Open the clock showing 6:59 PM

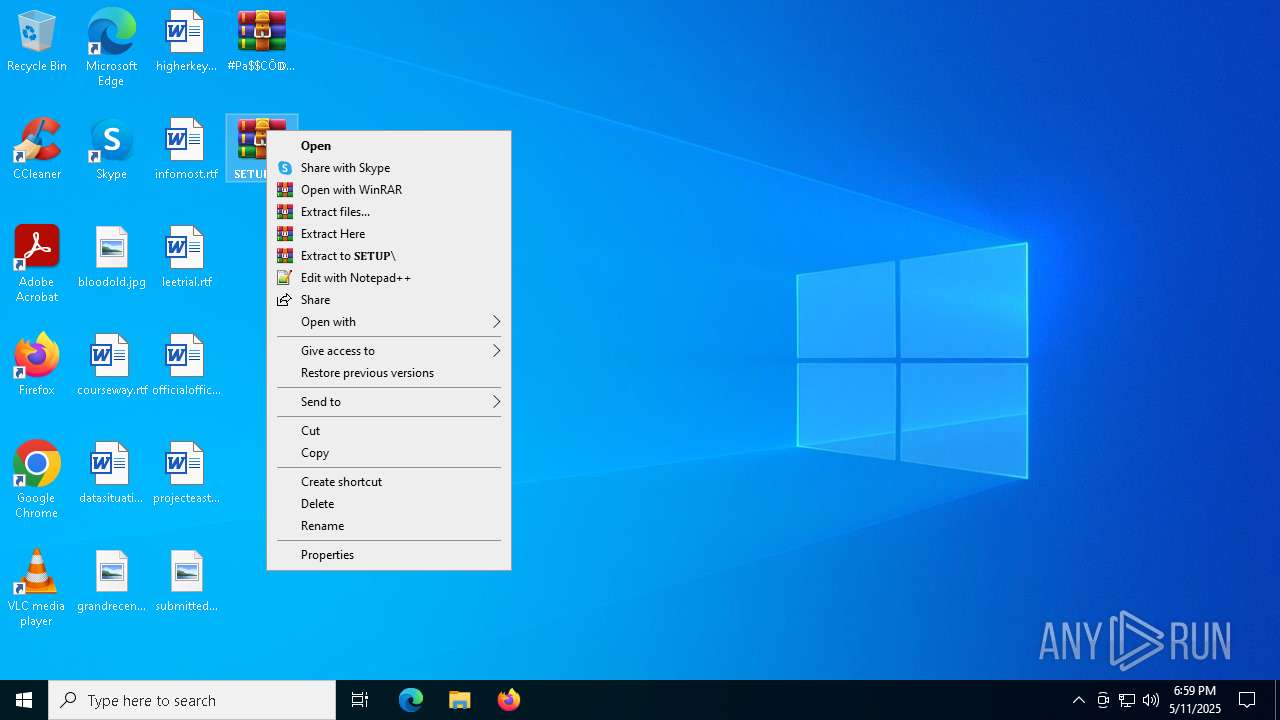click(1195, 700)
